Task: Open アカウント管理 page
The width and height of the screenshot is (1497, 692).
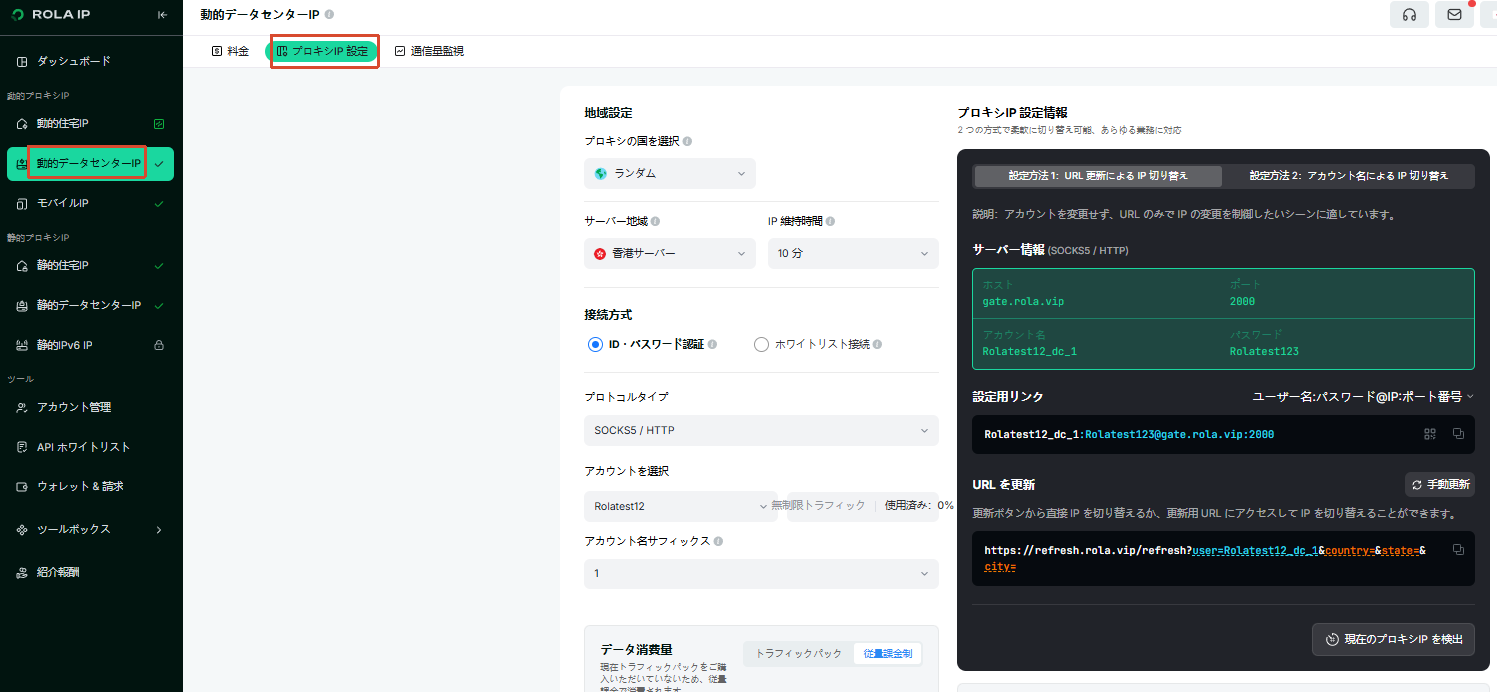Action: 90,407
